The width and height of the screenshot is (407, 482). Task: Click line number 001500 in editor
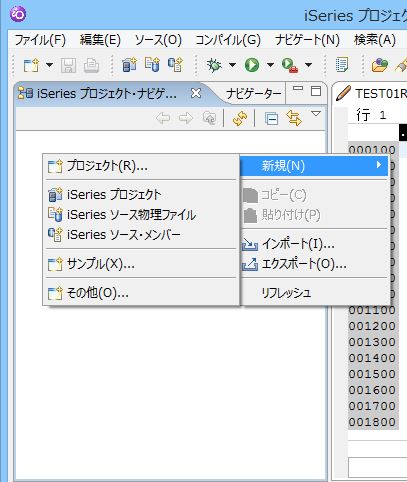(x=372, y=374)
